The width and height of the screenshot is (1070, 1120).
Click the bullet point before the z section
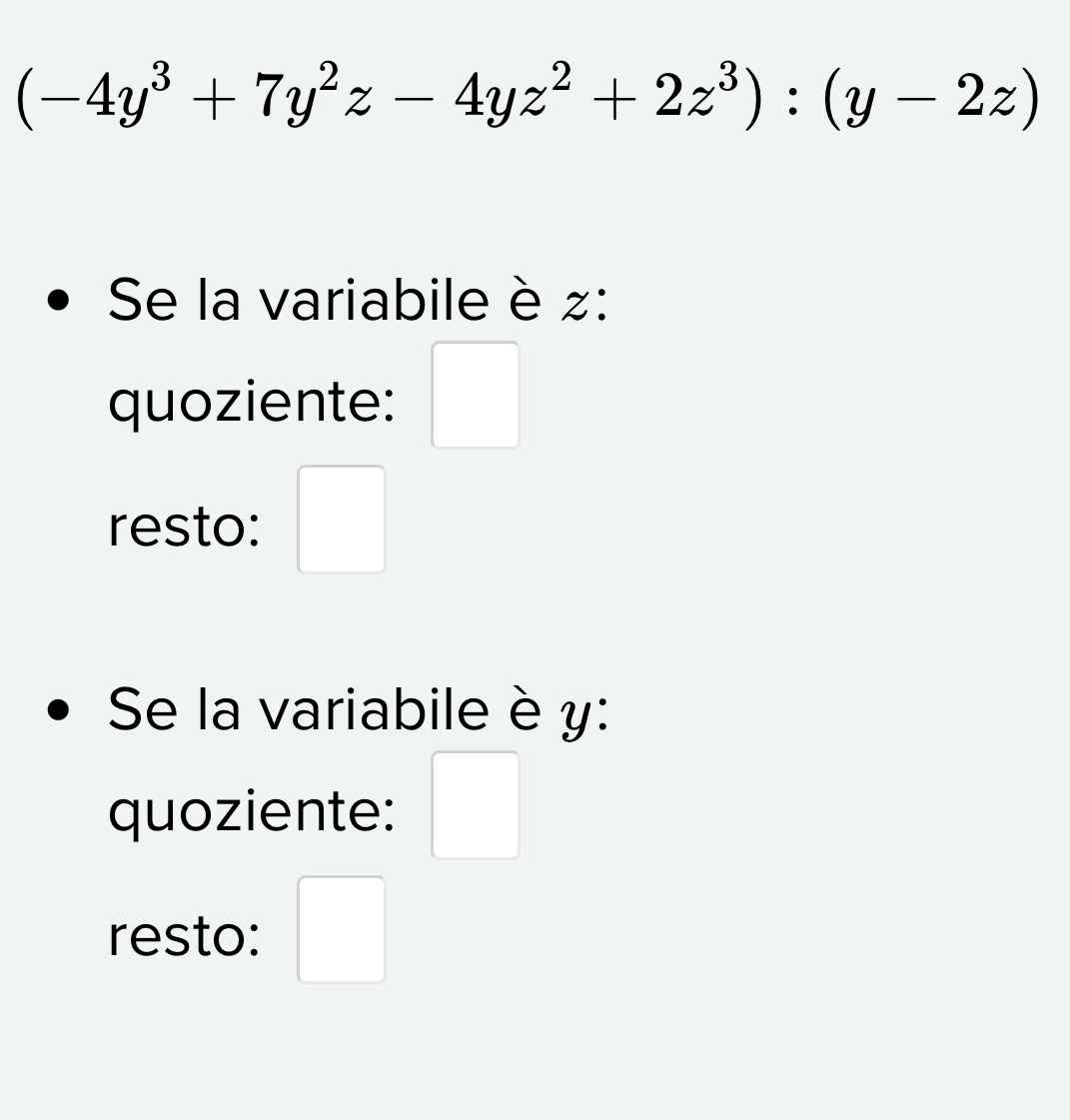(x=61, y=302)
